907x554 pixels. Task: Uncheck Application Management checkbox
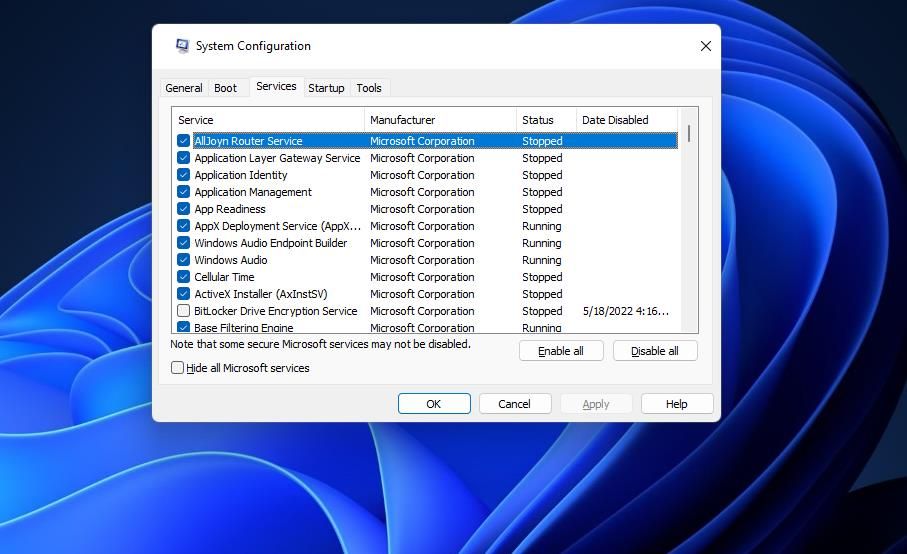pyautogui.click(x=183, y=192)
